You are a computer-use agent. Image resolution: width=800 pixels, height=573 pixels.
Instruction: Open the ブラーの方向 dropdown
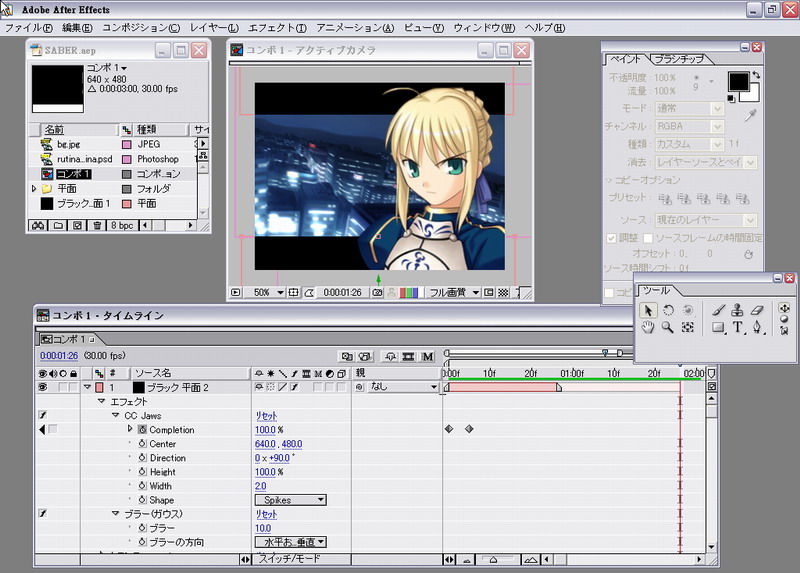[291, 542]
